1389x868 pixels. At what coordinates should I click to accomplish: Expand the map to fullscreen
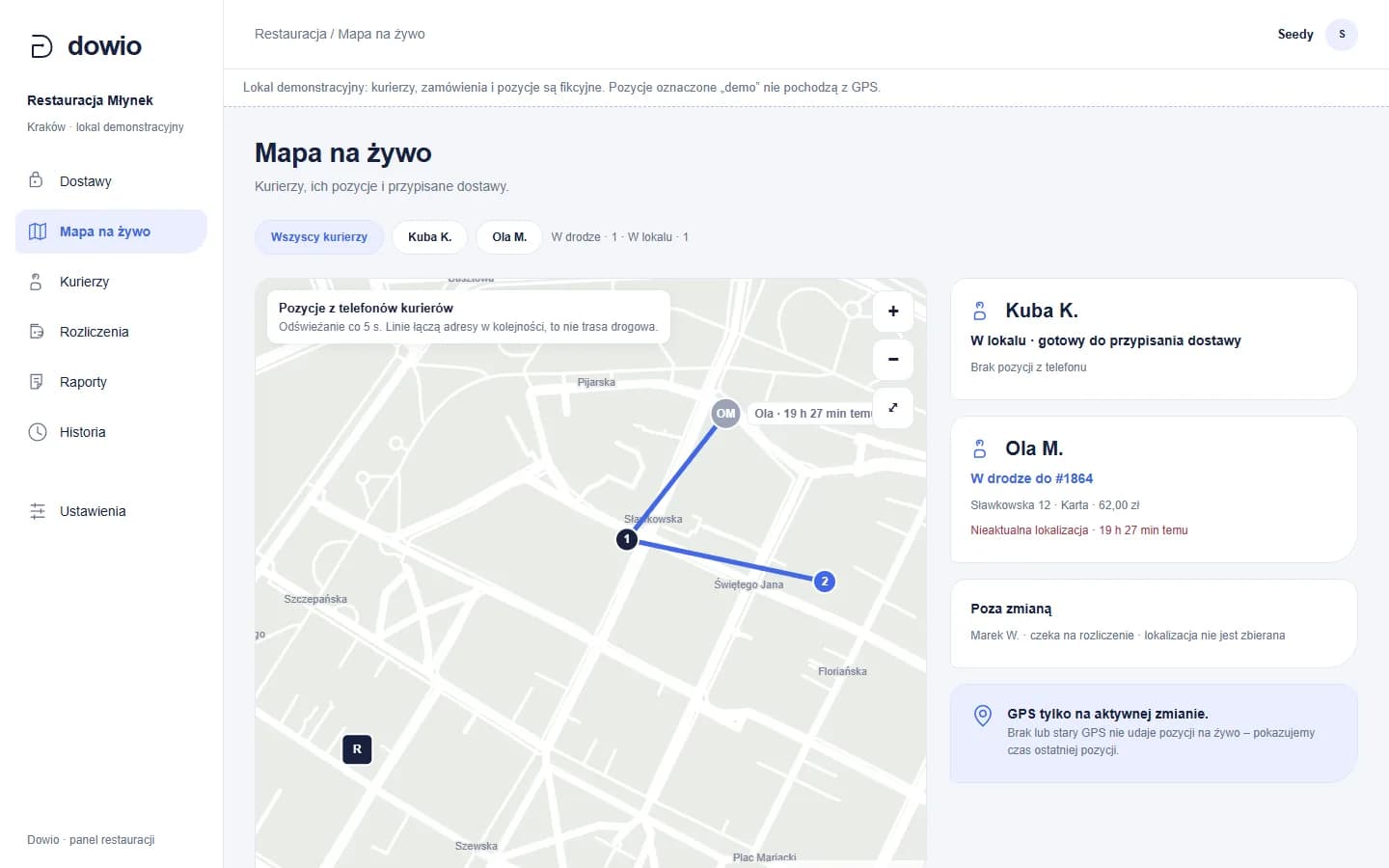pyautogui.click(x=893, y=407)
